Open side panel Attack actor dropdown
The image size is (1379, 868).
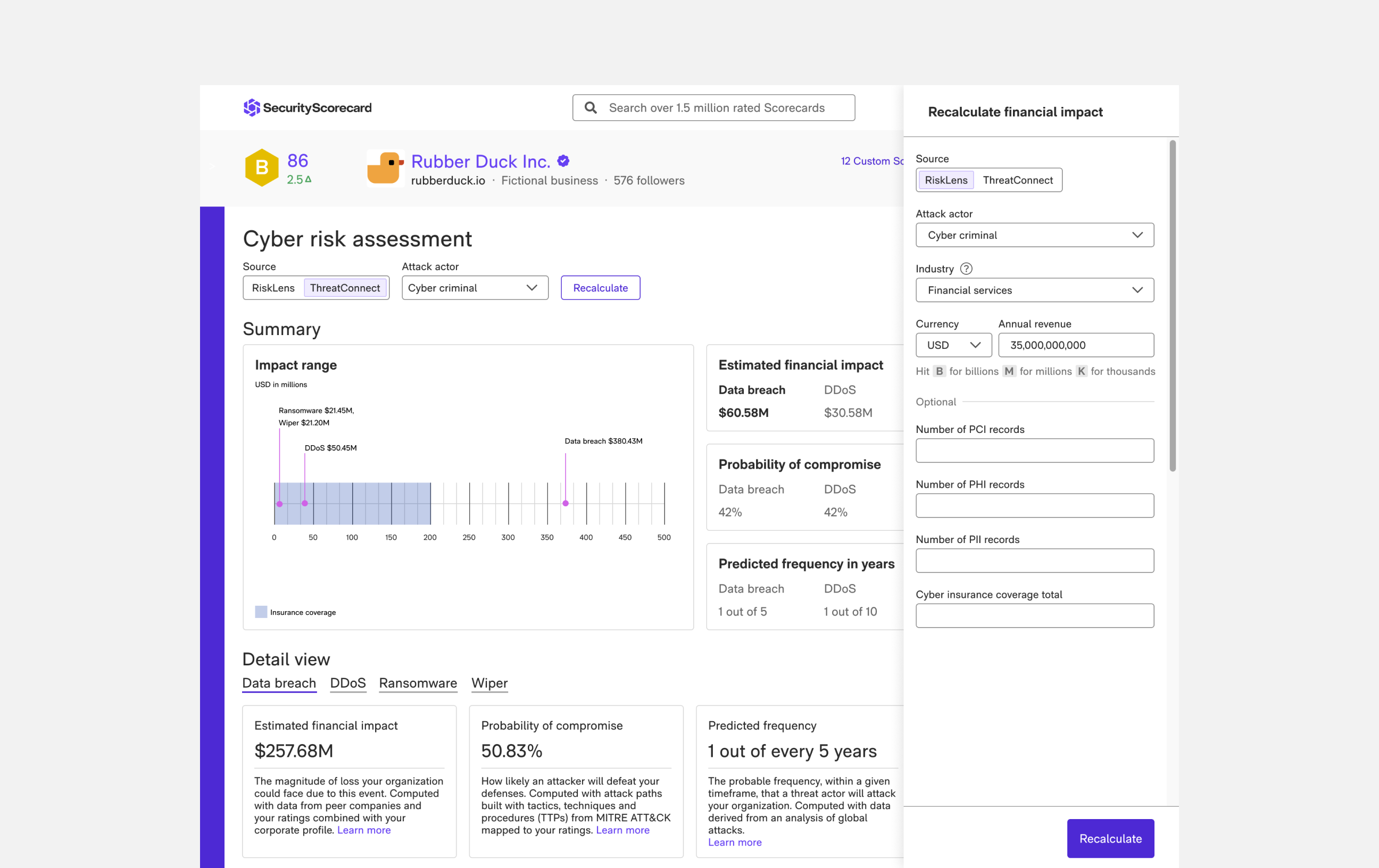click(x=1034, y=235)
